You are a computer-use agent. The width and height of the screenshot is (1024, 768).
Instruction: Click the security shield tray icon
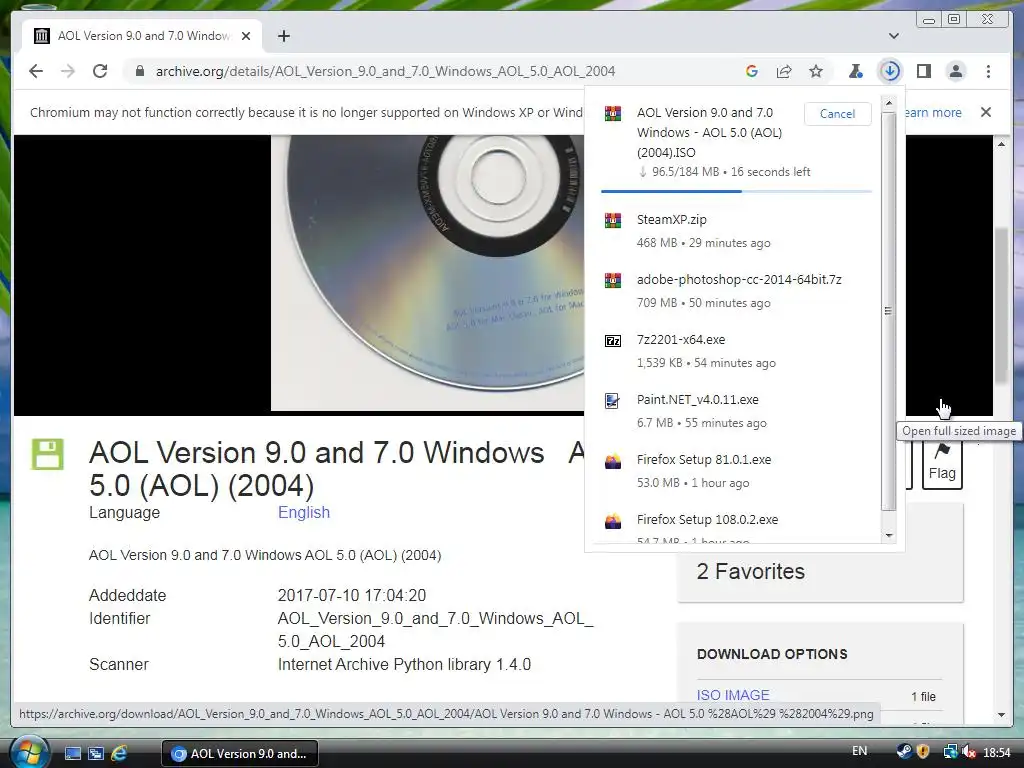tap(923, 752)
